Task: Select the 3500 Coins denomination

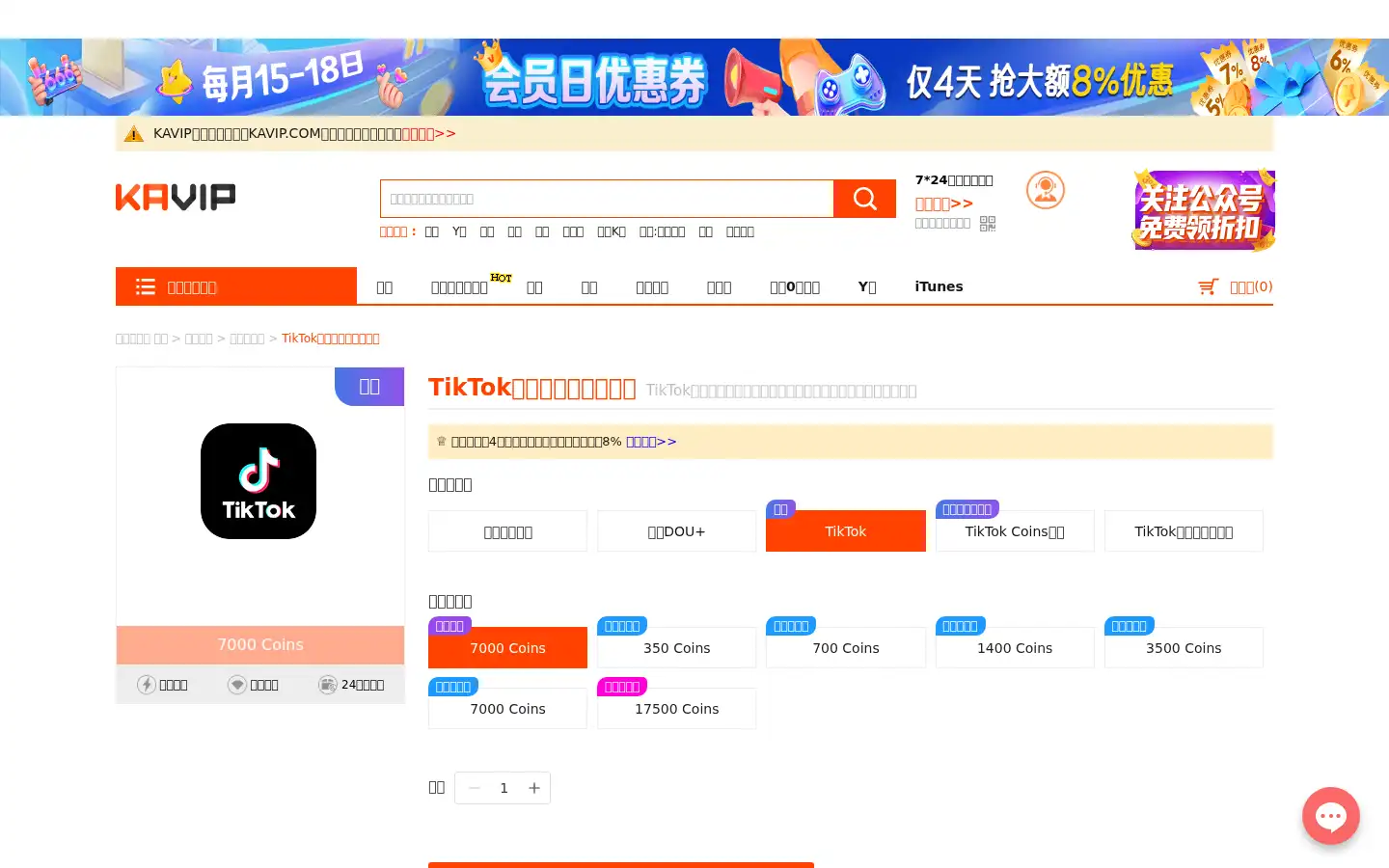Action: pos(1184,648)
